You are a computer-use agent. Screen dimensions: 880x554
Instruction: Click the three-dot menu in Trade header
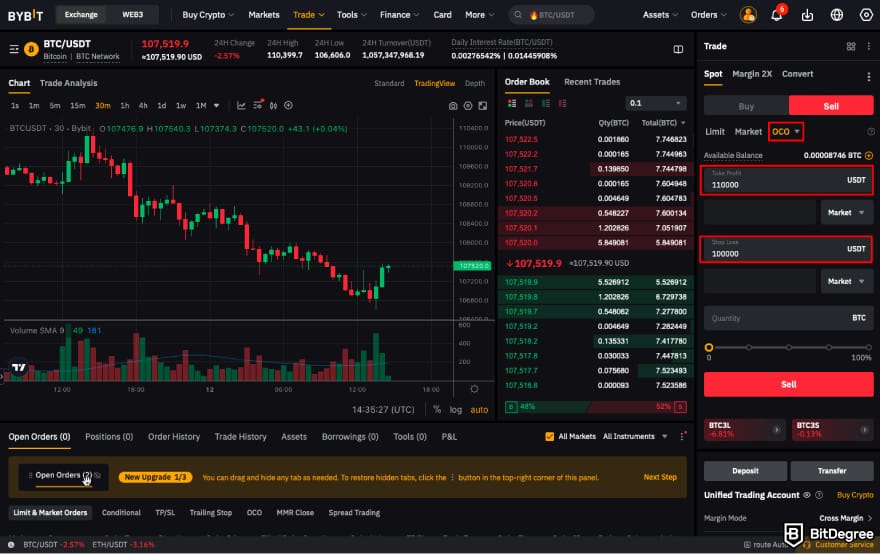868,47
